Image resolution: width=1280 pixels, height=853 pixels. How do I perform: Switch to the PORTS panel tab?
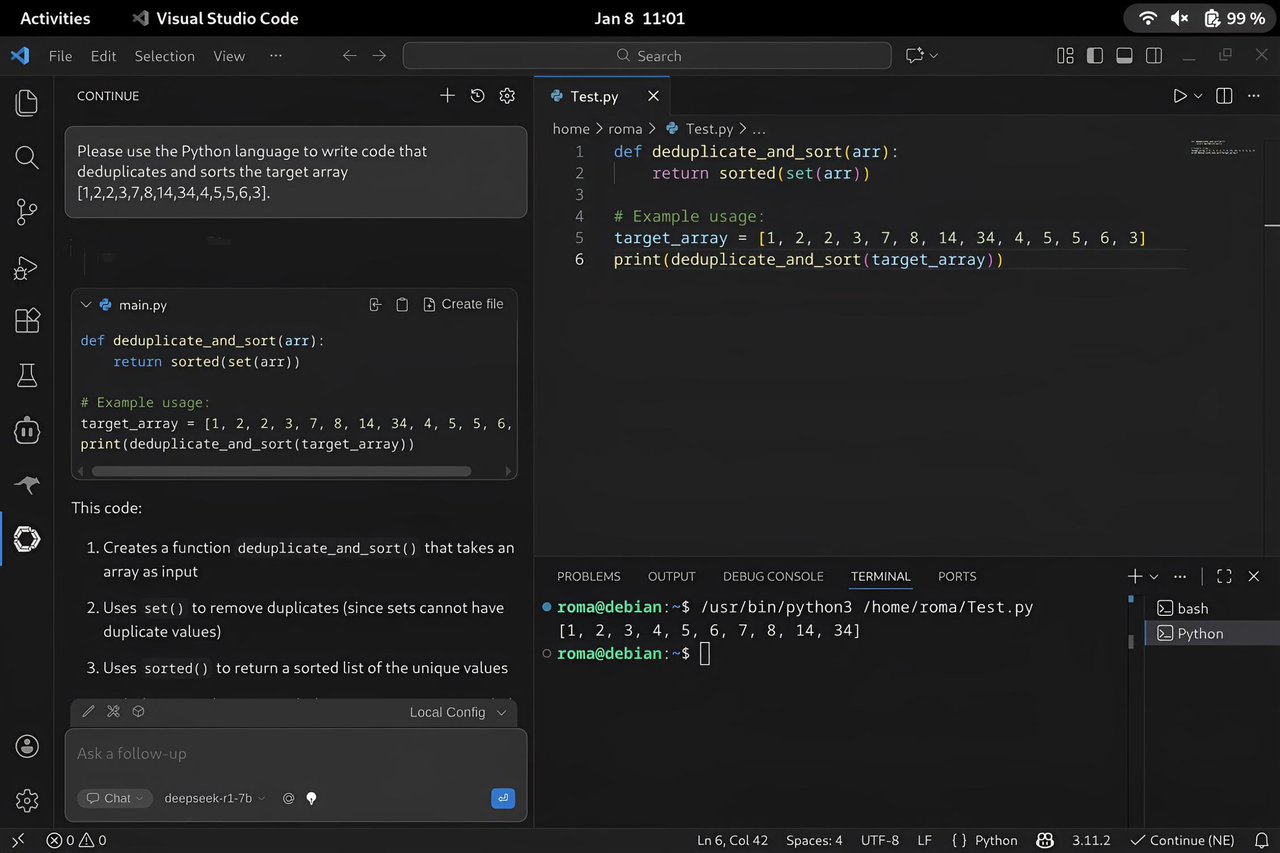tap(957, 576)
